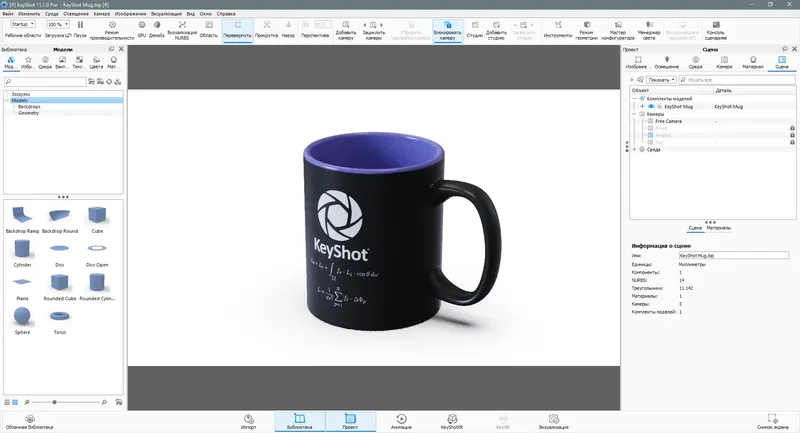Click the scene tree search field
The image size is (800, 433).
click(x=736, y=80)
